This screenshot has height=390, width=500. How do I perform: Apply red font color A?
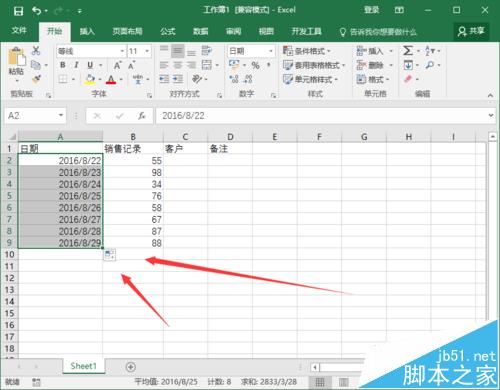pos(111,79)
